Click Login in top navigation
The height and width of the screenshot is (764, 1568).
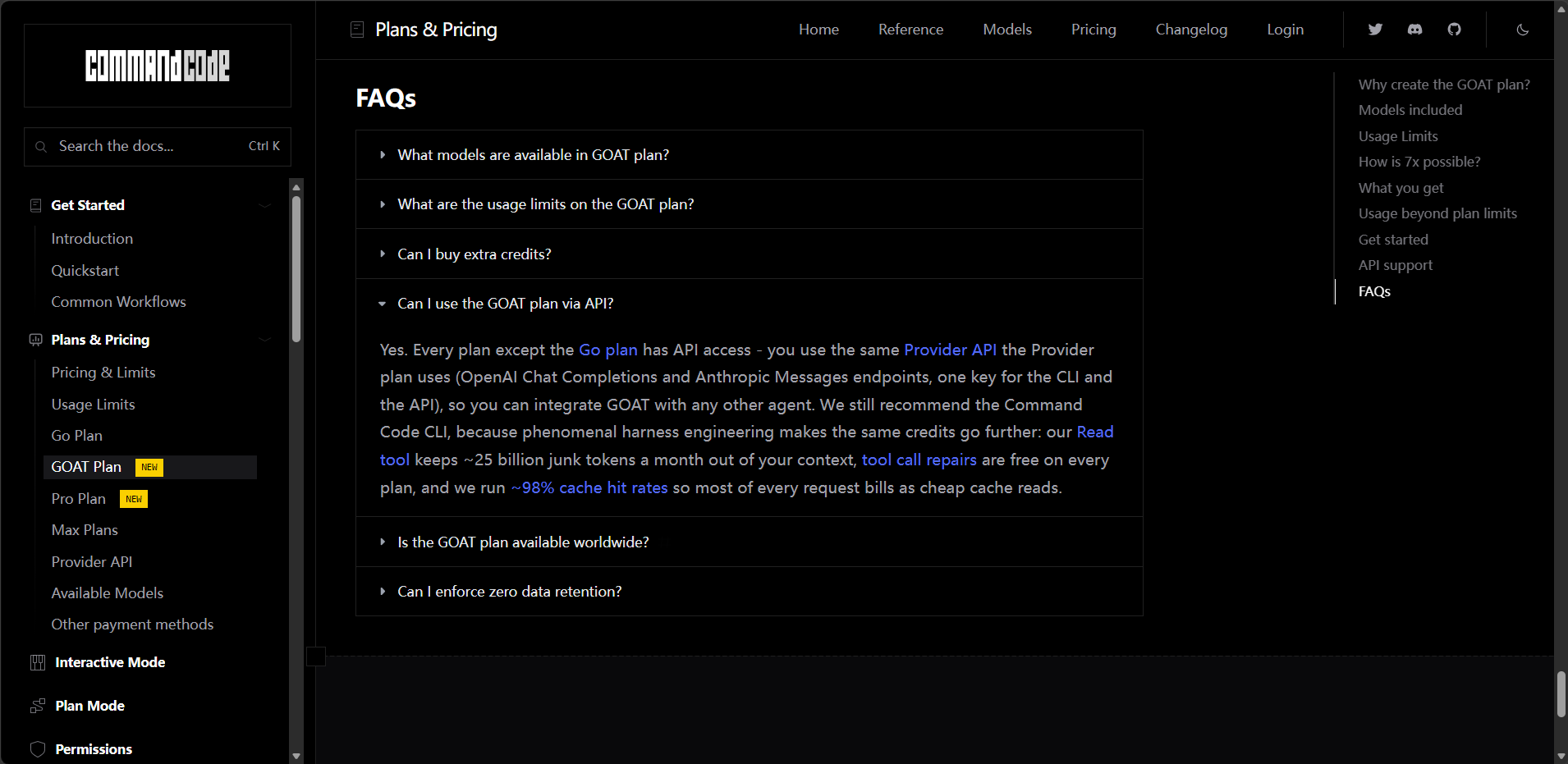(1285, 30)
